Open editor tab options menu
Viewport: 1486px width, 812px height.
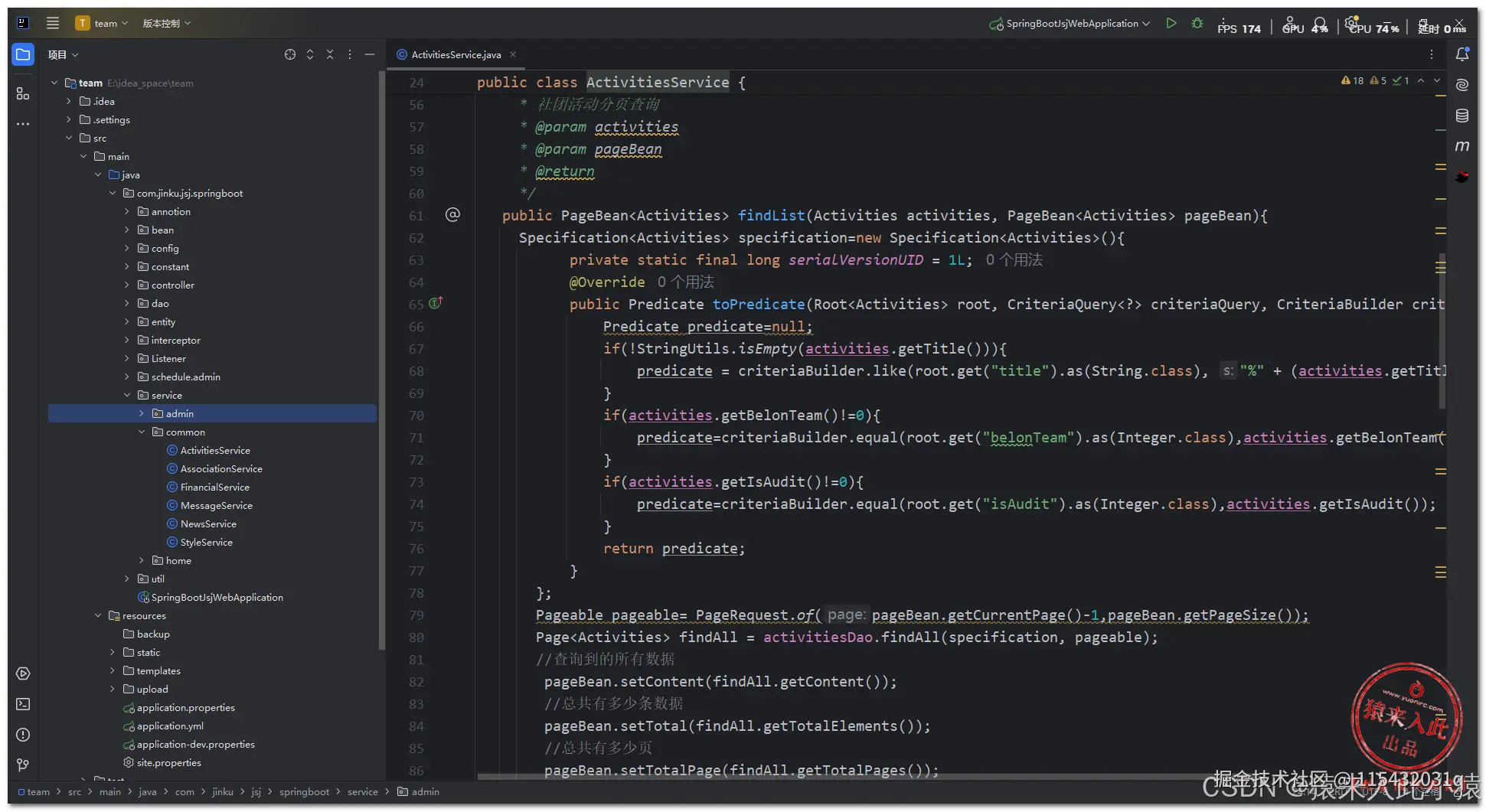click(x=1431, y=54)
